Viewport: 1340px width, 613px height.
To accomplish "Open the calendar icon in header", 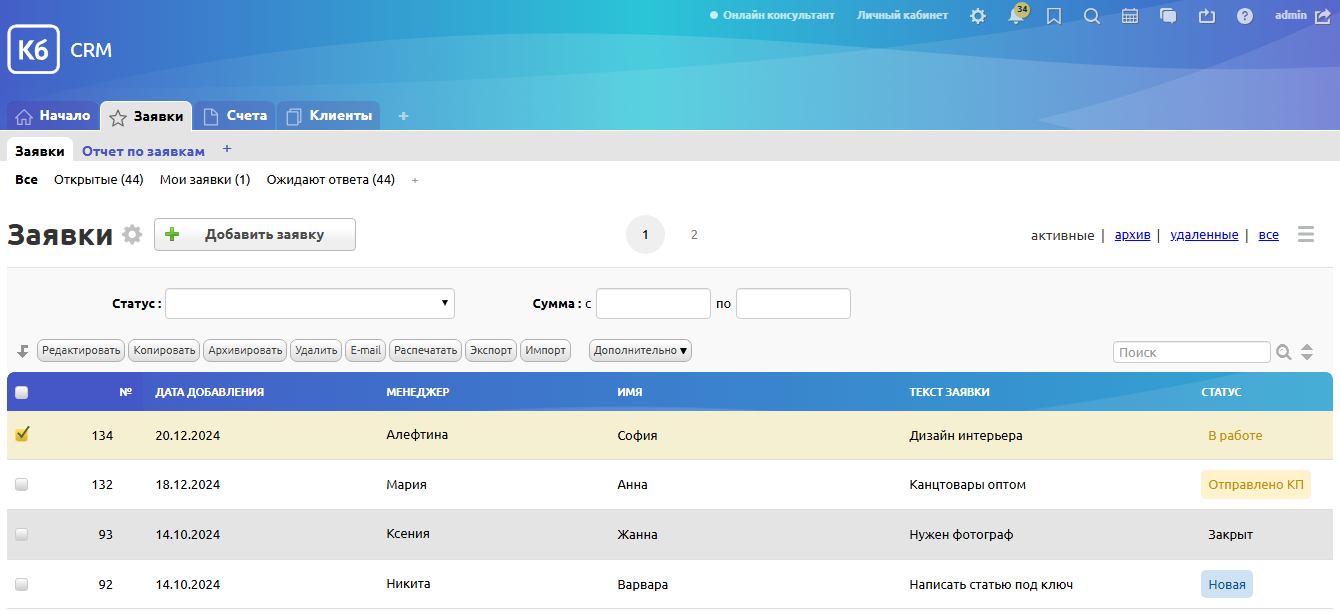I will [1130, 16].
